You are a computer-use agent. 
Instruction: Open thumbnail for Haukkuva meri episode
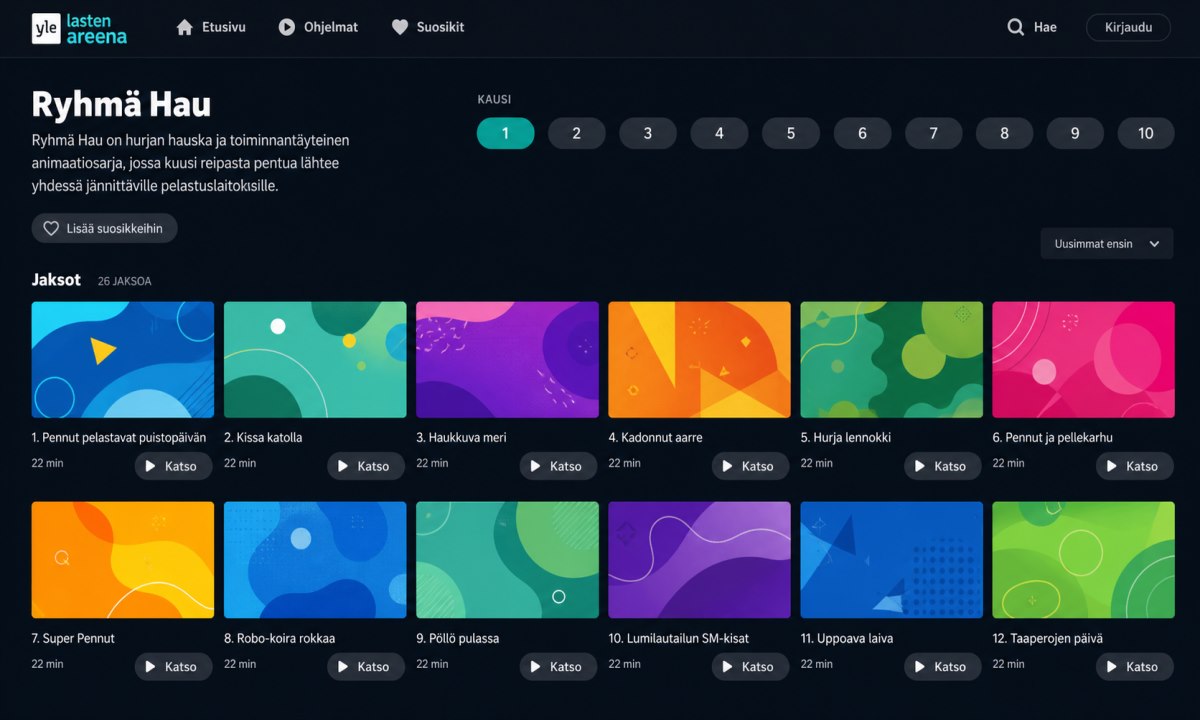point(507,360)
